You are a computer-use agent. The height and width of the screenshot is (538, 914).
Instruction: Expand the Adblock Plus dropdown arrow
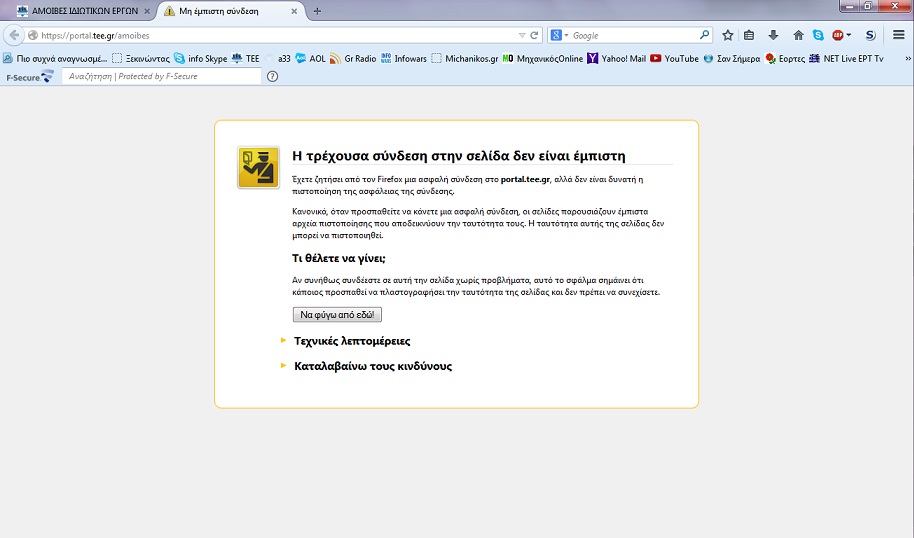(849, 35)
